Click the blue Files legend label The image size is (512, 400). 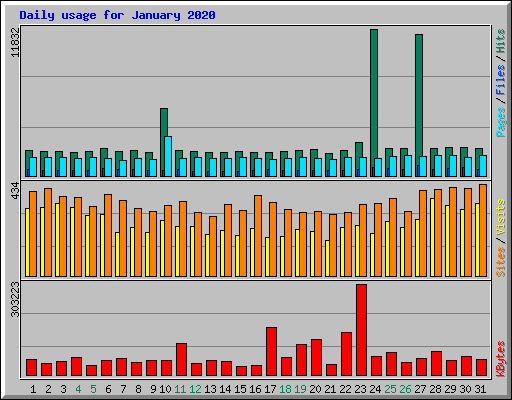pyautogui.click(x=501, y=80)
